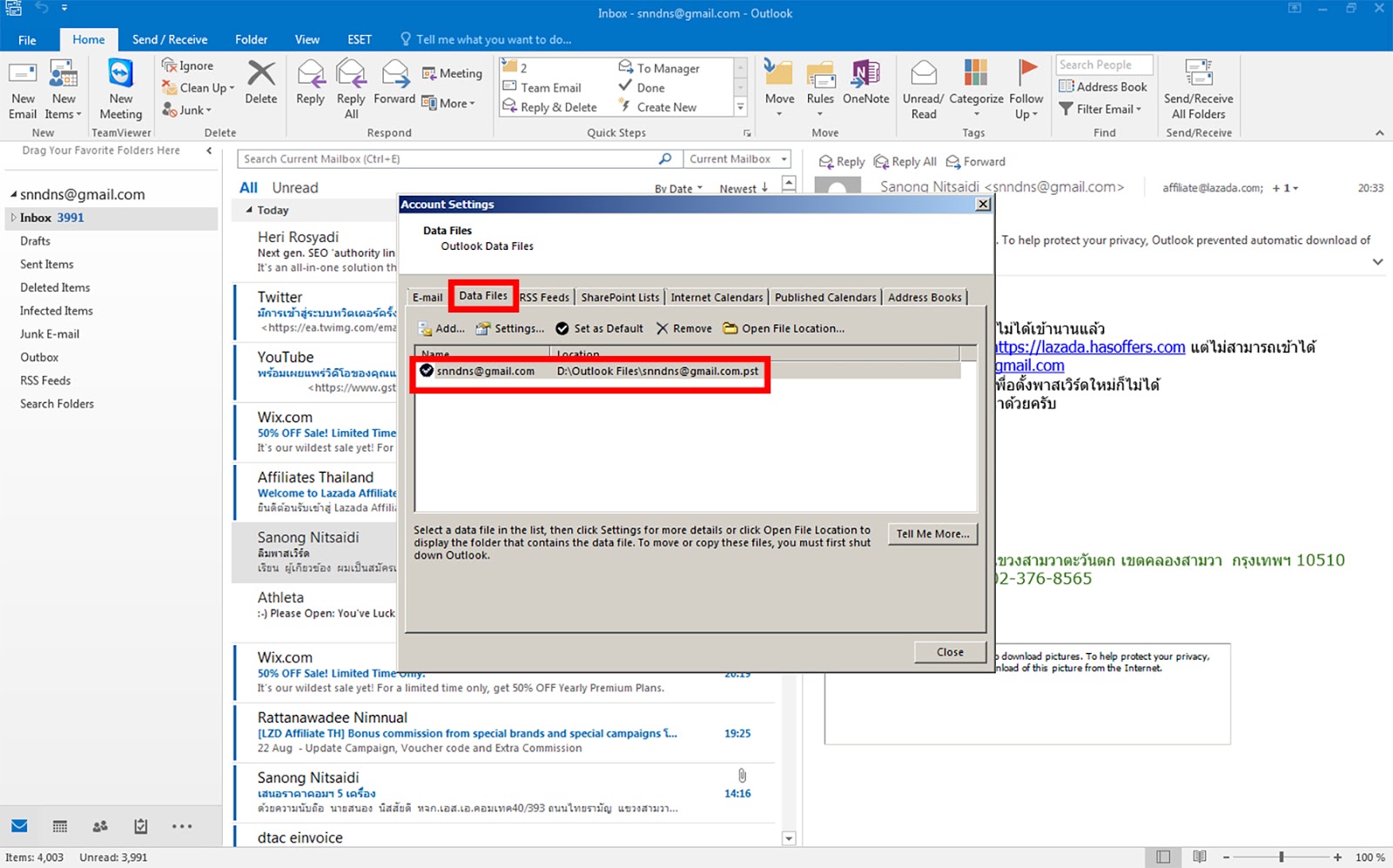
Task: Click the Tell Me More... button
Action: tap(932, 535)
